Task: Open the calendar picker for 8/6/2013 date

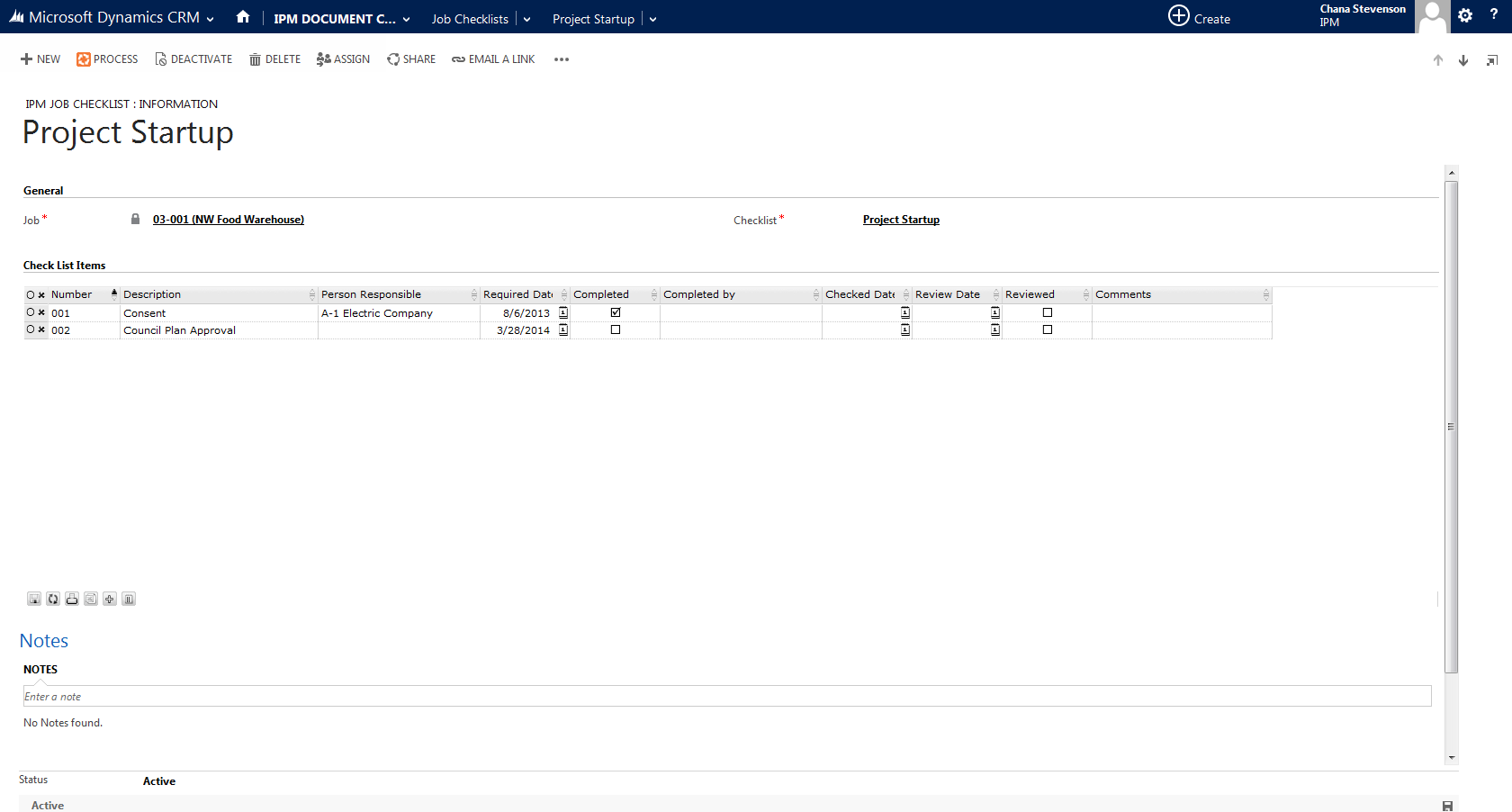Action: 563,313
